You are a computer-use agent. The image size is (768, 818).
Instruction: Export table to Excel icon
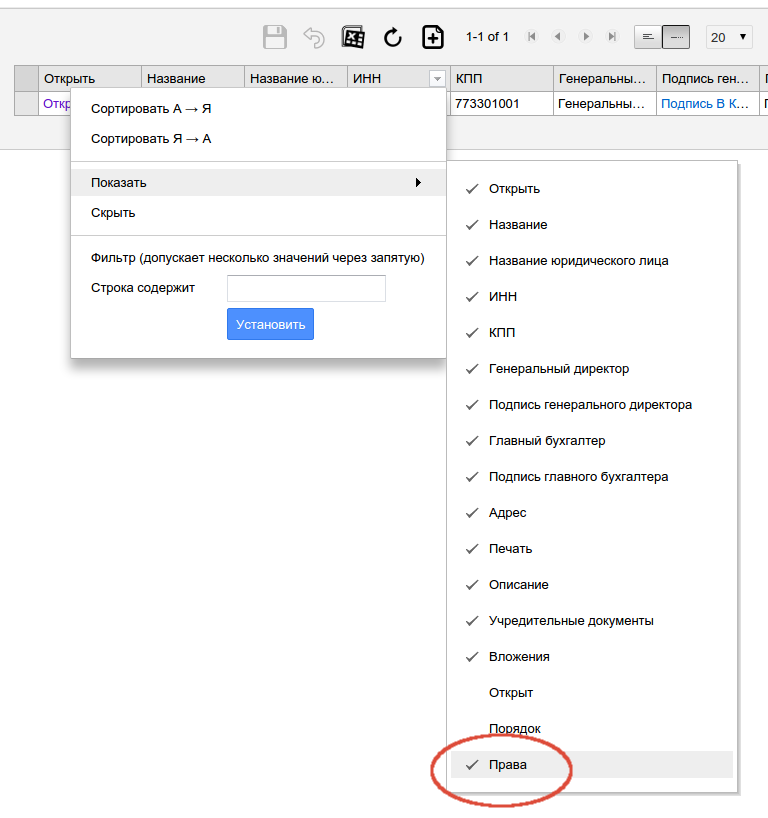point(353,37)
